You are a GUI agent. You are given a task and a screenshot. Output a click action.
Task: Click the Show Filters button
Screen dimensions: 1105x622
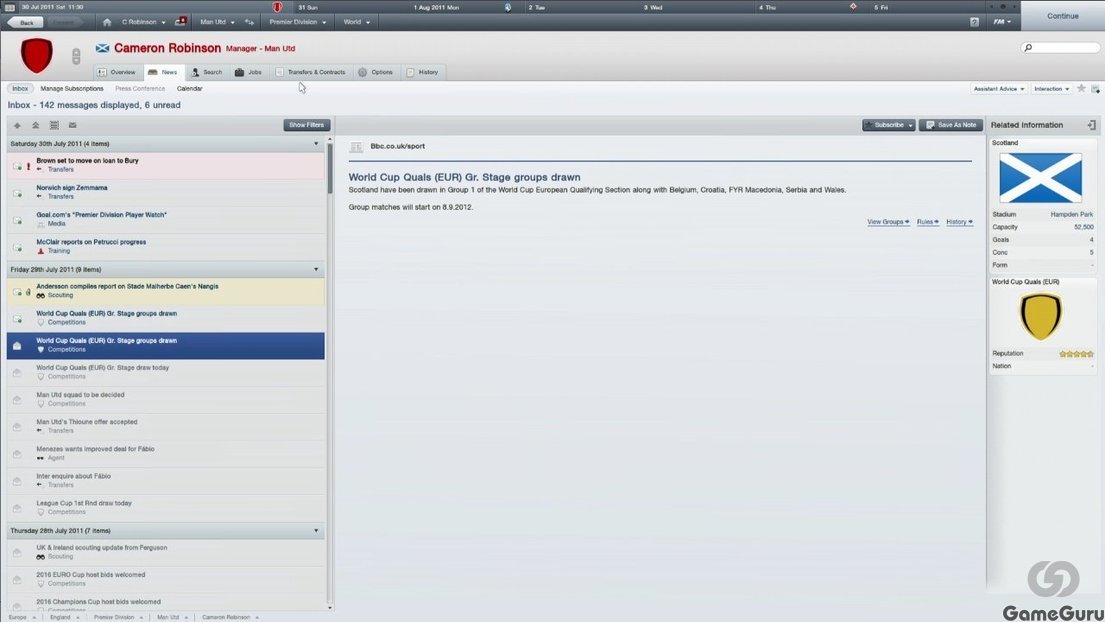pyautogui.click(x=307, y=125)
